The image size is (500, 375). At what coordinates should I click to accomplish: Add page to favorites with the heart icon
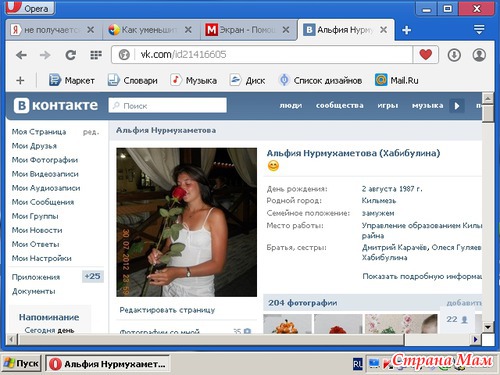point(426,54)
